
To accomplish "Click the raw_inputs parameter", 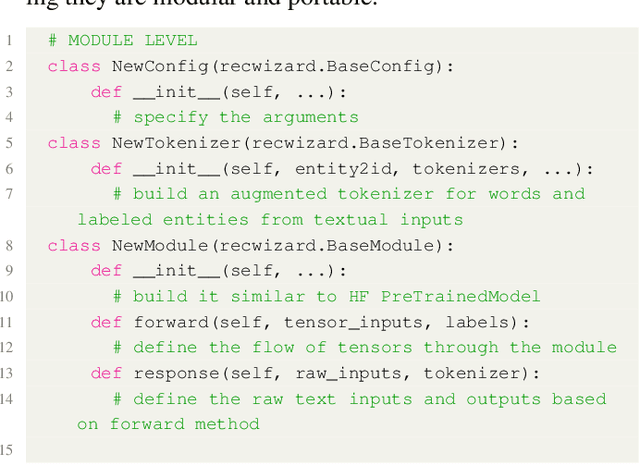I will (325, 373).
